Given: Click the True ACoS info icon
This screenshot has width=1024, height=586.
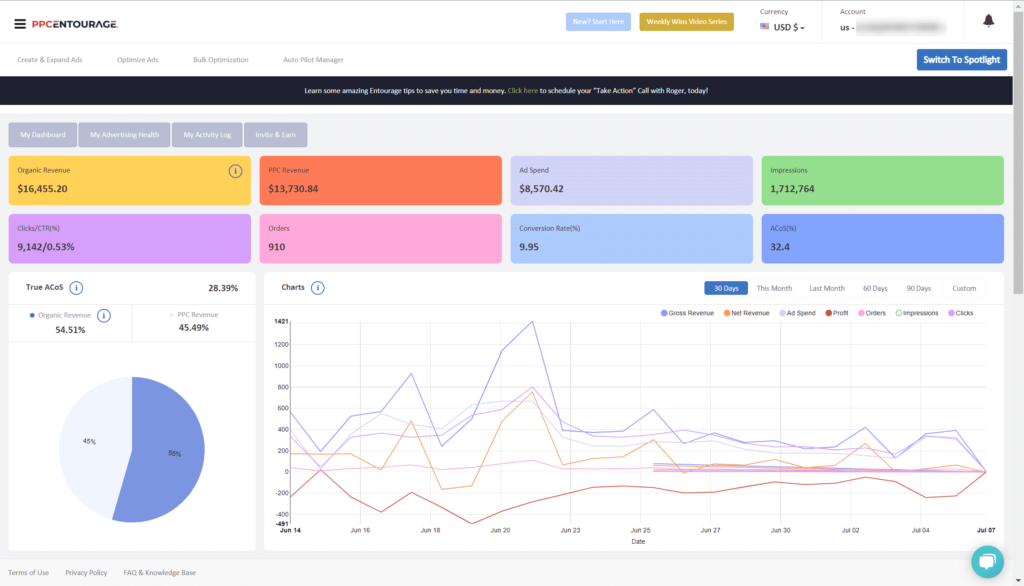Looking at the screenshot, I should (76, 287).
